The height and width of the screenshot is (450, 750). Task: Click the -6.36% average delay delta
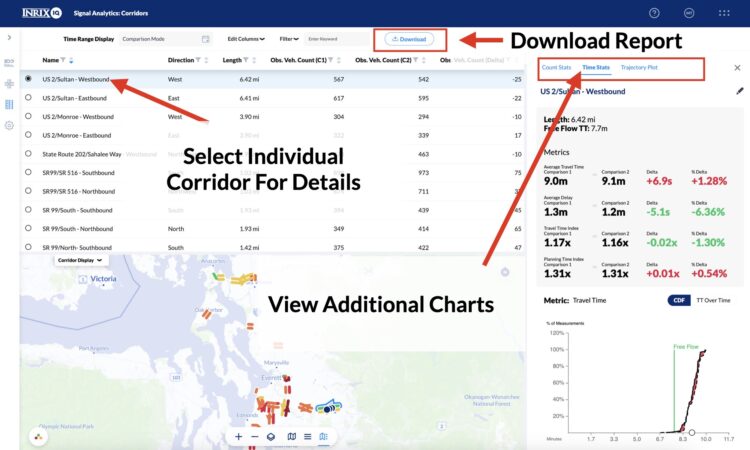[x=708, y=212]
